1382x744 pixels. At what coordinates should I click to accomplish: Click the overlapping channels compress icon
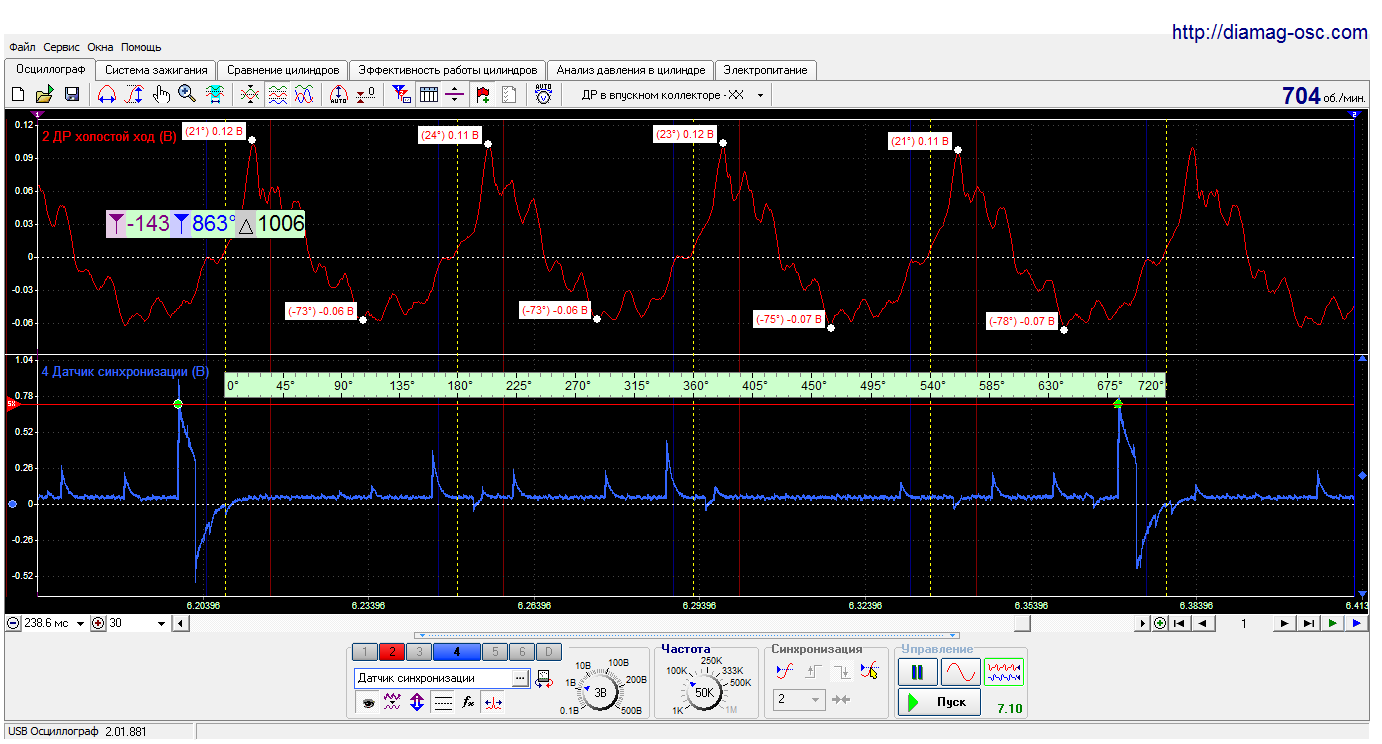250,95
